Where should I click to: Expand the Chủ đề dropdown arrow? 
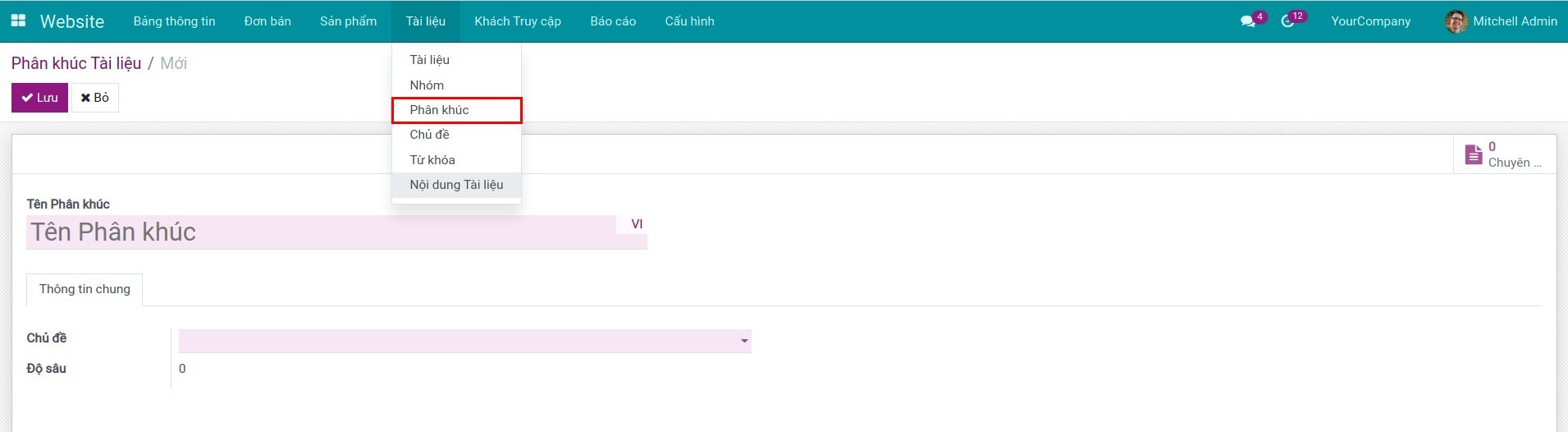click(x=744, y=341)
